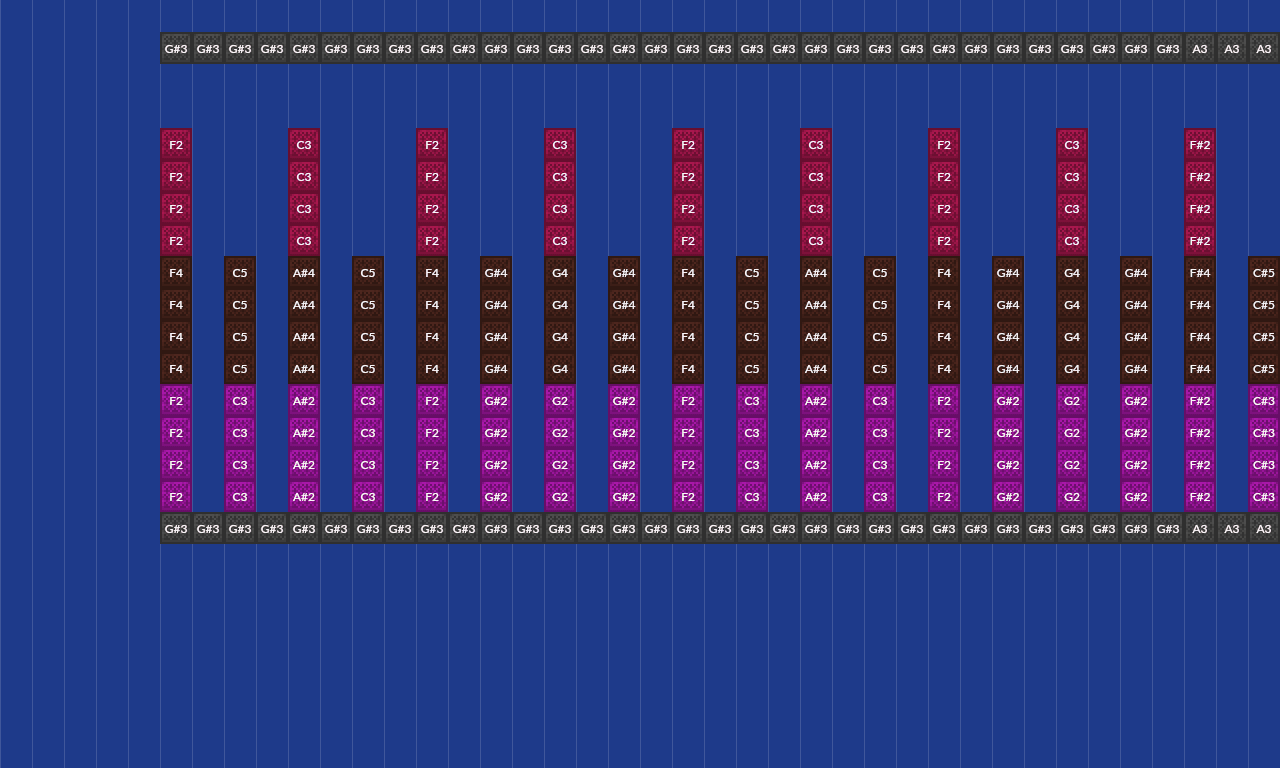This screenshot has width=1280, height=768.
Task: Select bottom G2 block in rightmost G2 column
Action: click(x=1072, y=497)
